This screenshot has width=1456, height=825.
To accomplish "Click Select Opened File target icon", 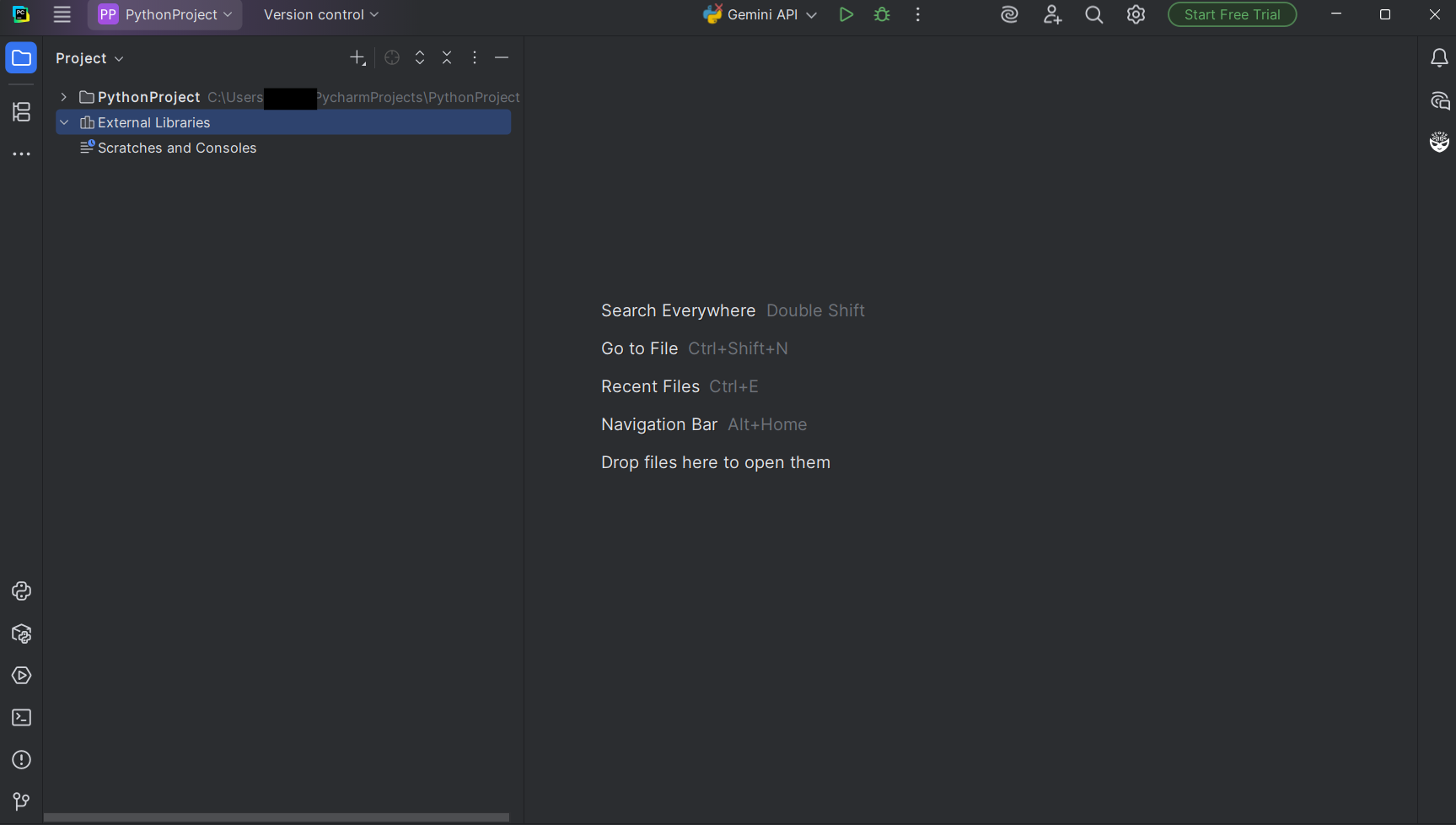I will [392, 57].
